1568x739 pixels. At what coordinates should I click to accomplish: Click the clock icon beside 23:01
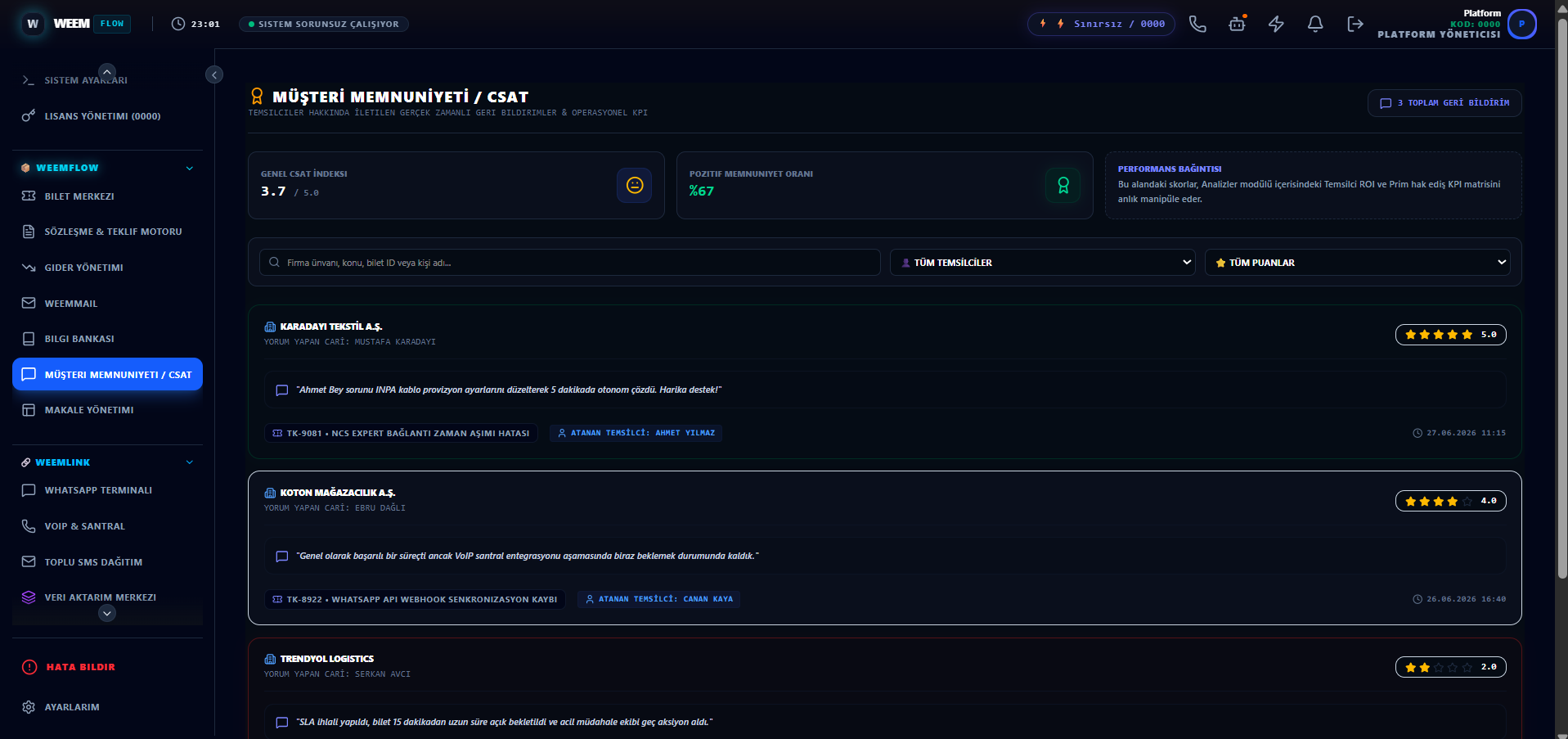[178, 24]
